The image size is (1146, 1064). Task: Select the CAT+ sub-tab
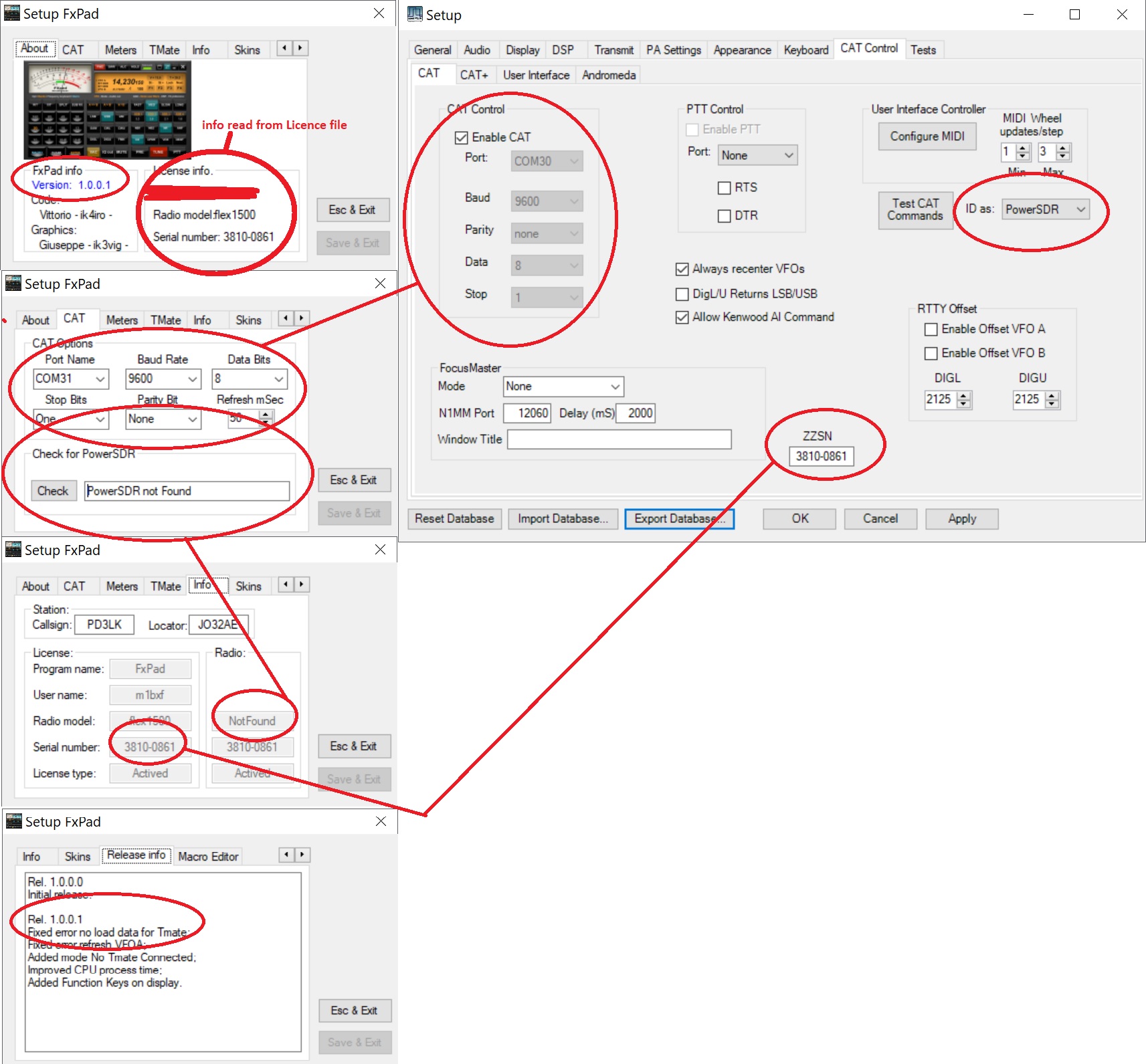[474, 75]
